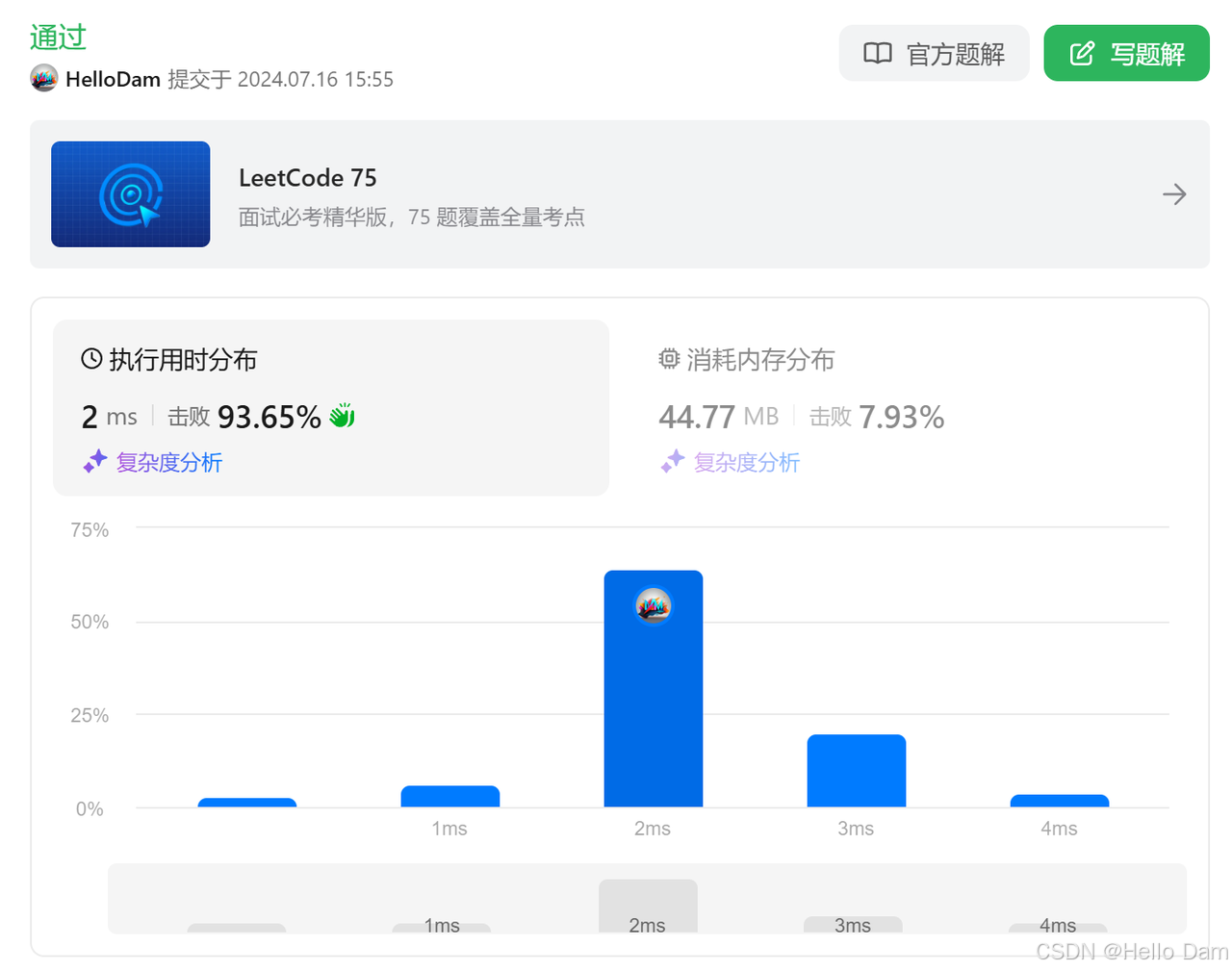Click the sparkle icon in memory panel
Image resolution: width=1232 pixels, height=972 pixels.
672,462
